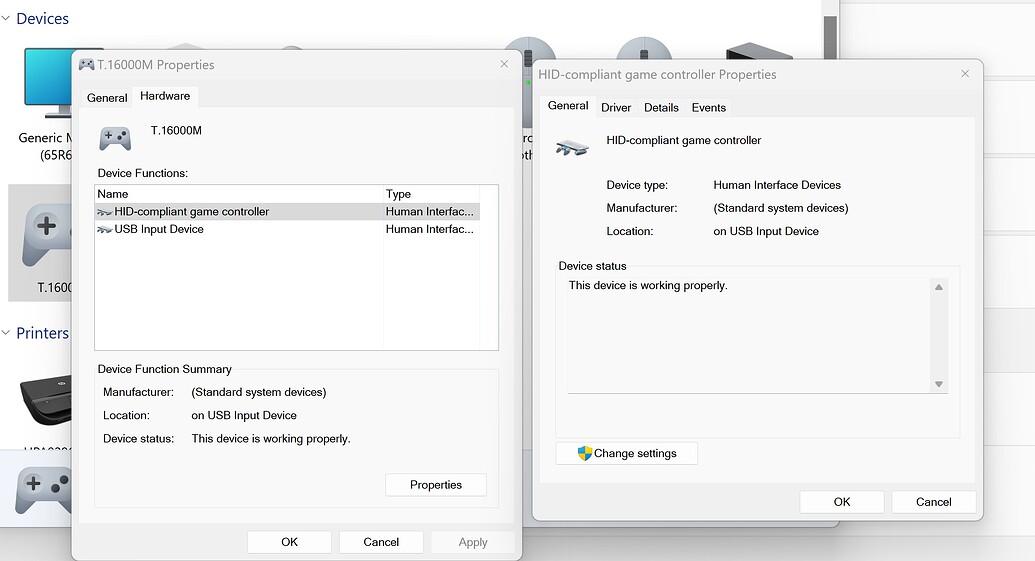1035x561 pixels.
Task: Open the Driver tab
Action: [616, 107]
